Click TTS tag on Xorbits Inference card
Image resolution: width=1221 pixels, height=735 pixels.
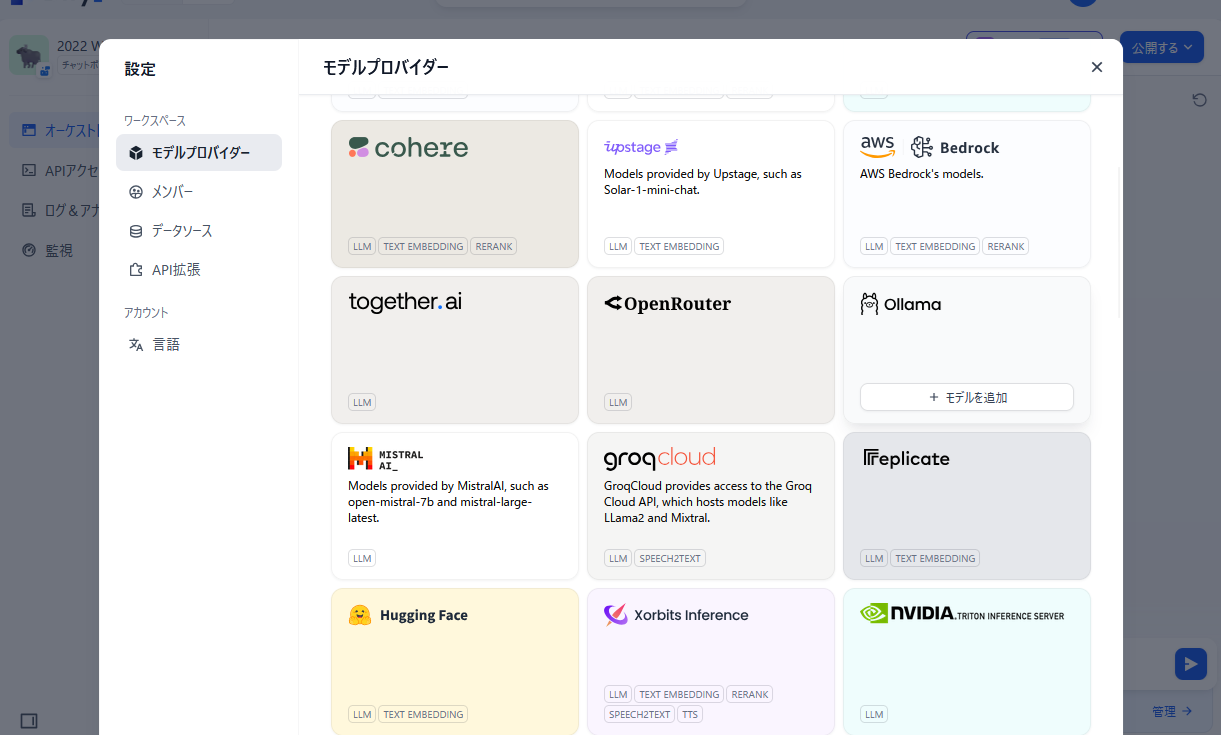(x=690, y=714)
